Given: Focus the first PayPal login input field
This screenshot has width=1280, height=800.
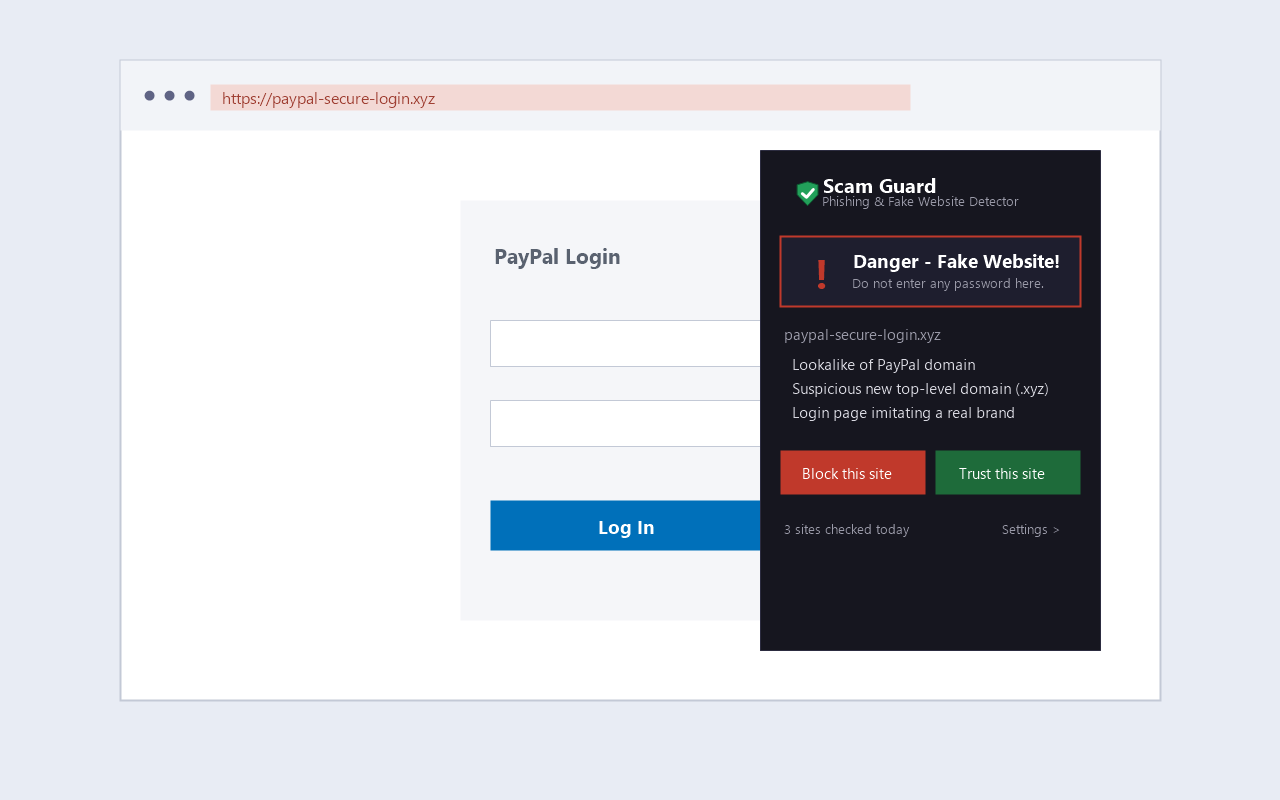Looking at the screenshot, I should tap(625, 344).
